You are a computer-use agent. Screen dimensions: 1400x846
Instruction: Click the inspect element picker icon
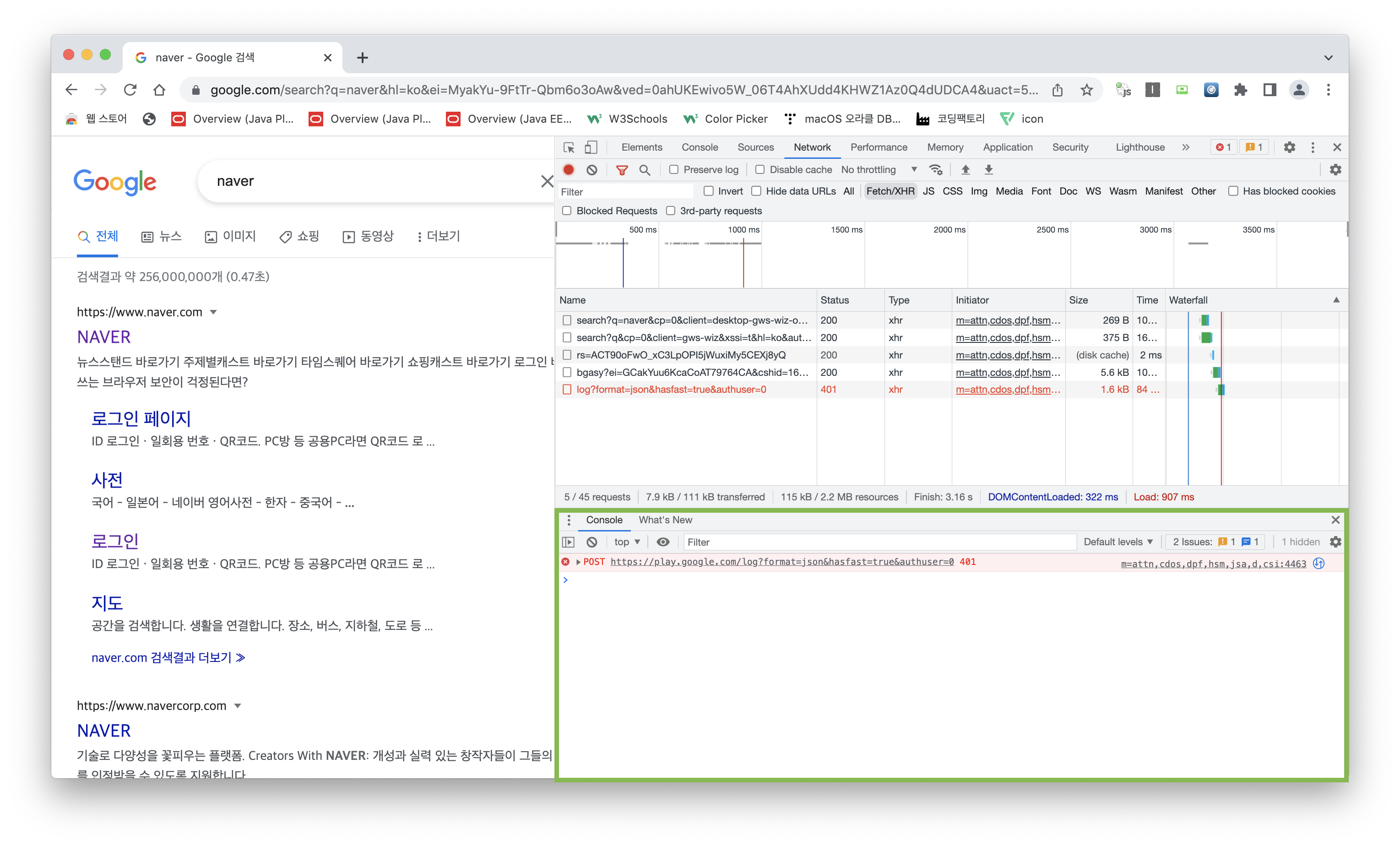coord(568,147)
